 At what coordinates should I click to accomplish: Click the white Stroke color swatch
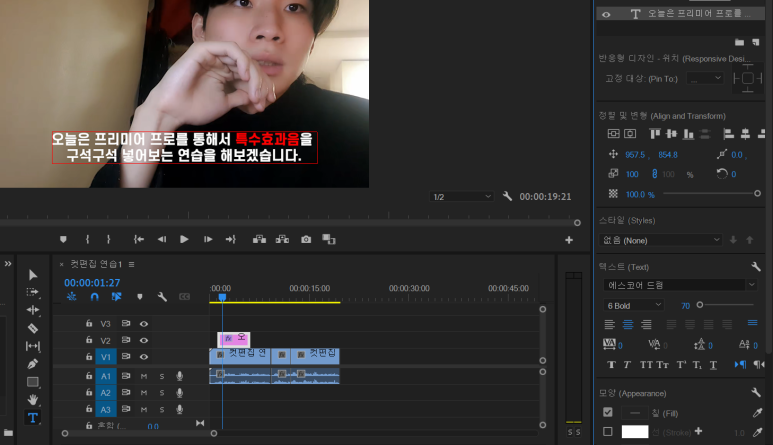(x=634, y=432)
